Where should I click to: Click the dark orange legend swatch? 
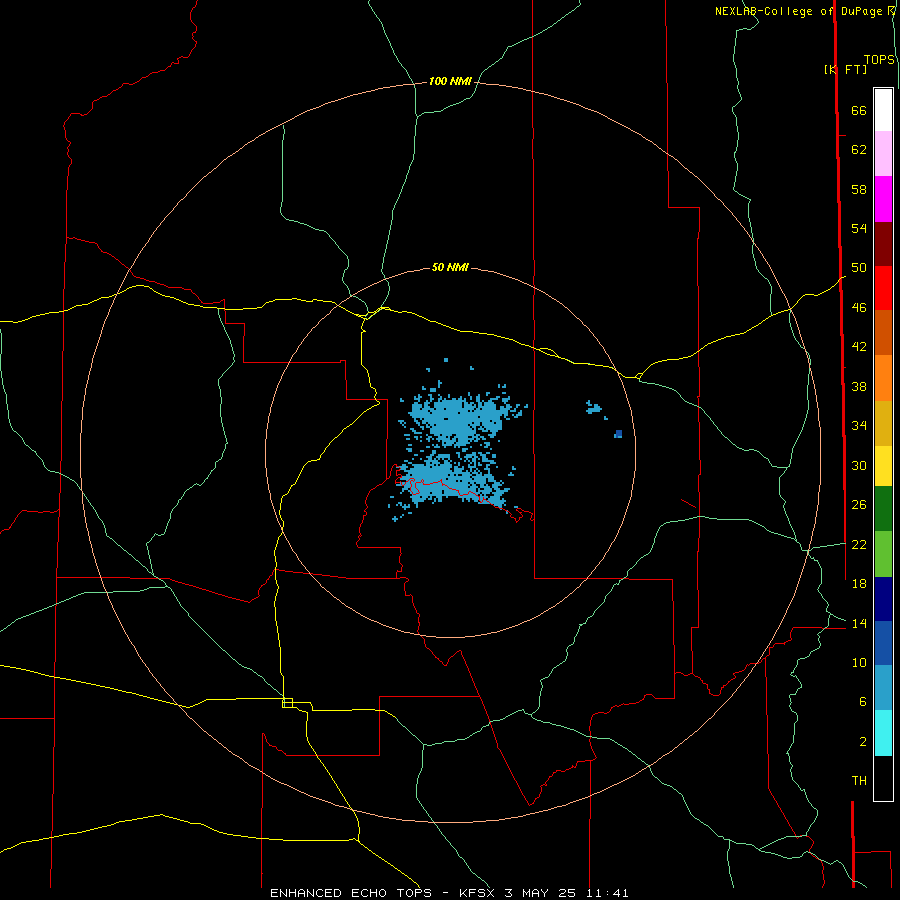pos(883,332)
